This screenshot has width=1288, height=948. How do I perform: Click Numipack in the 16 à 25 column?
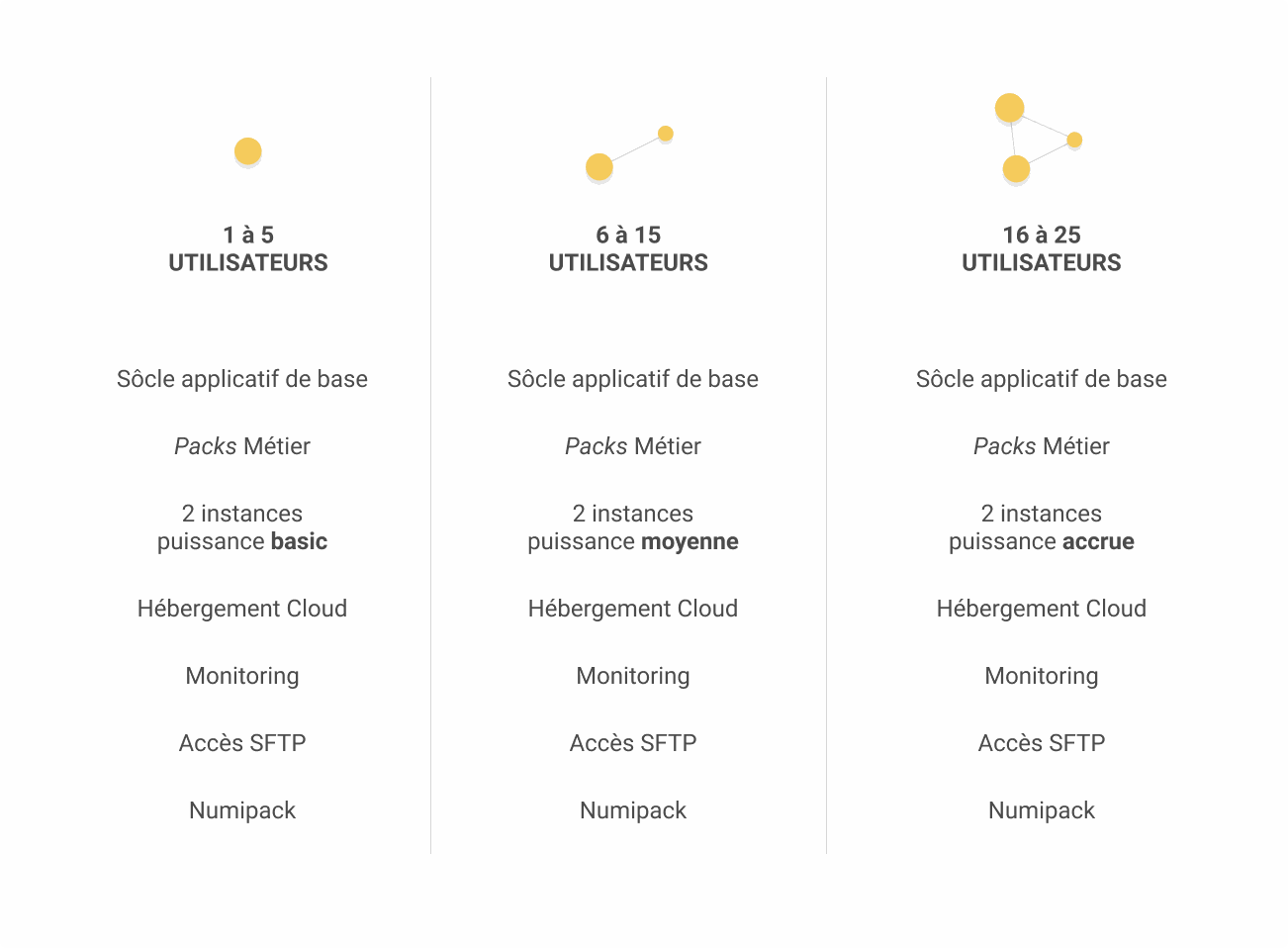coord(1042,810)
